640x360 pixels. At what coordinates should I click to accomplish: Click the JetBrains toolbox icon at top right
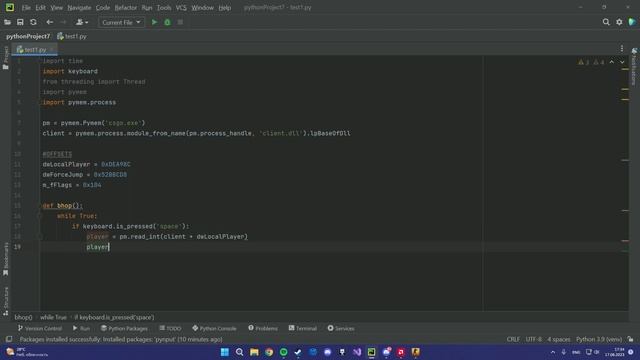(x=632, y=22)
